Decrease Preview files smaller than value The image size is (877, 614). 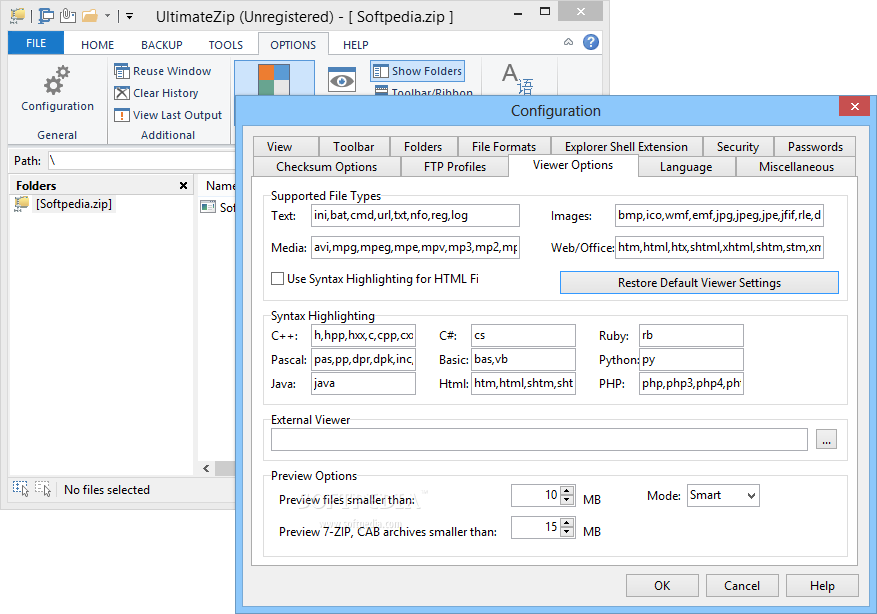tap(567, 500)
